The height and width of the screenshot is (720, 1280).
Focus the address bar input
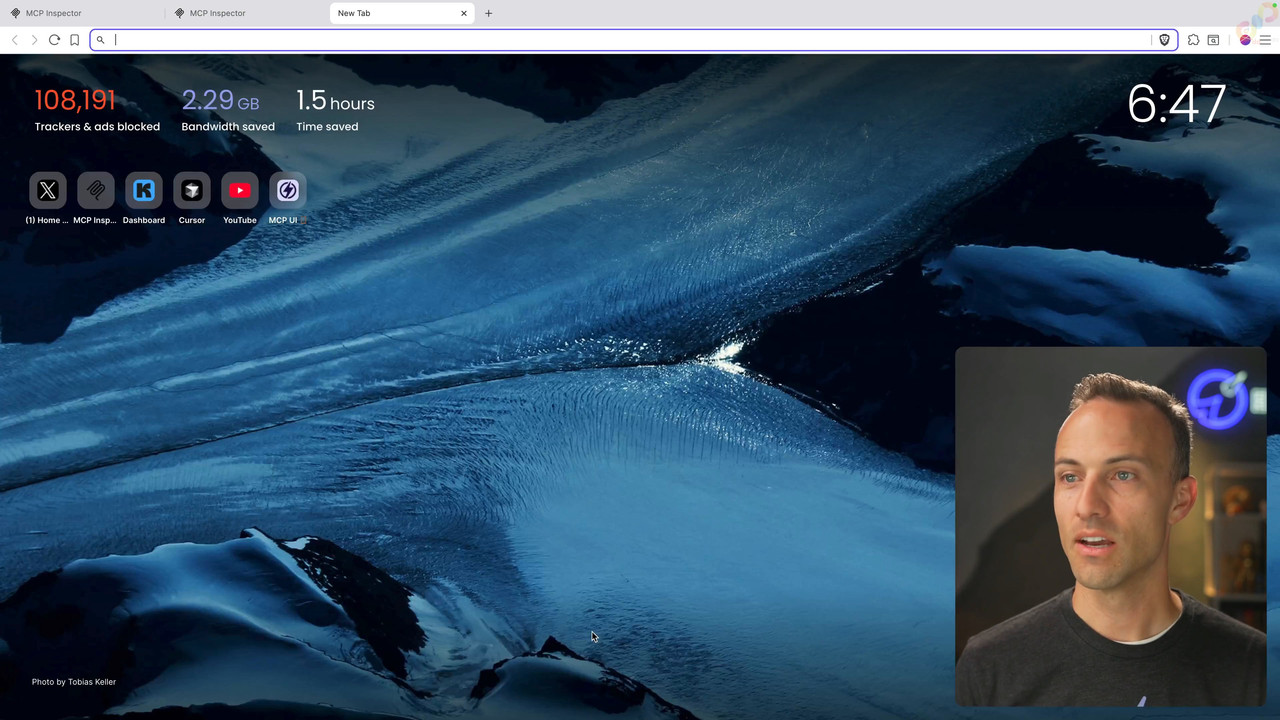point(630,40)
